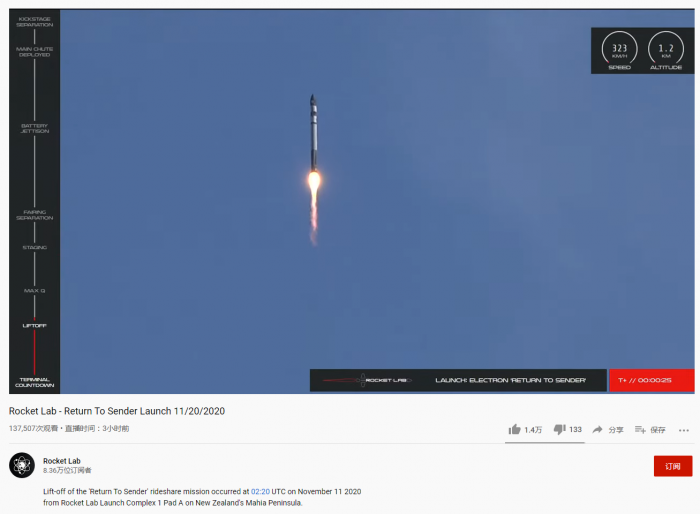Click the save-to-playlist icon
Screen dimensions: 700x514
[640, 430]
